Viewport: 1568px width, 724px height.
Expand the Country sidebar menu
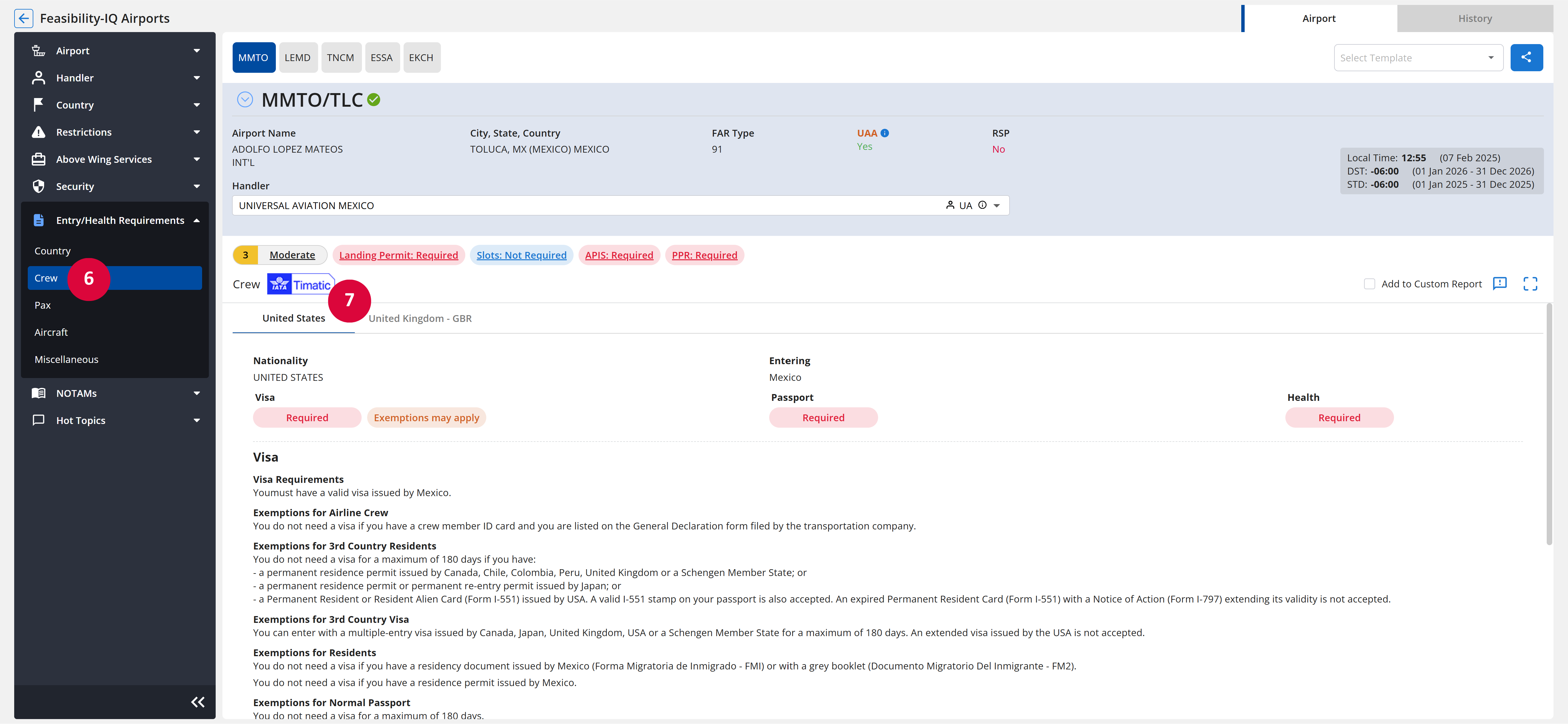pyautogui.click(x=197, y=105)
